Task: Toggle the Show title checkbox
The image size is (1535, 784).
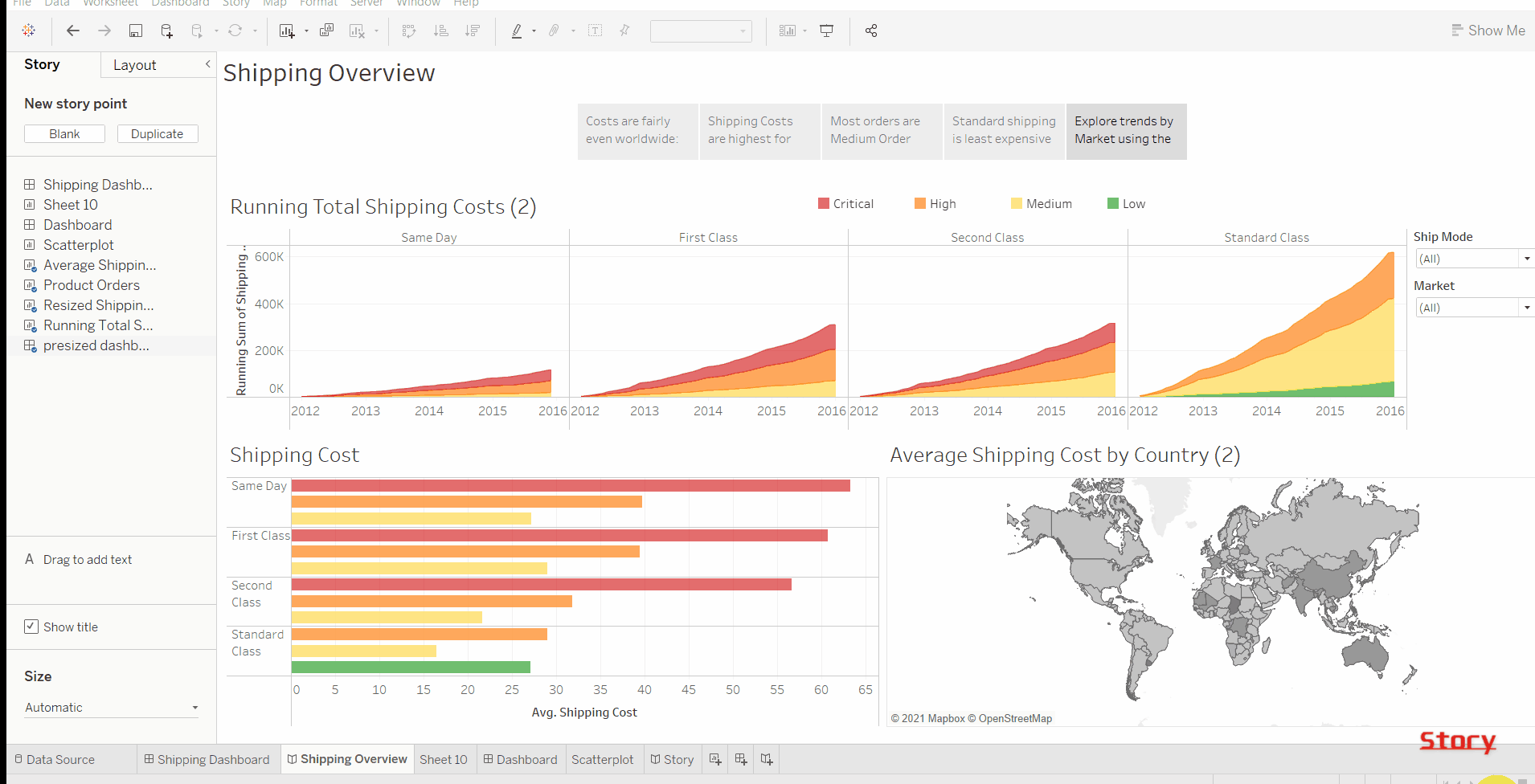Action: coord(31,627)
